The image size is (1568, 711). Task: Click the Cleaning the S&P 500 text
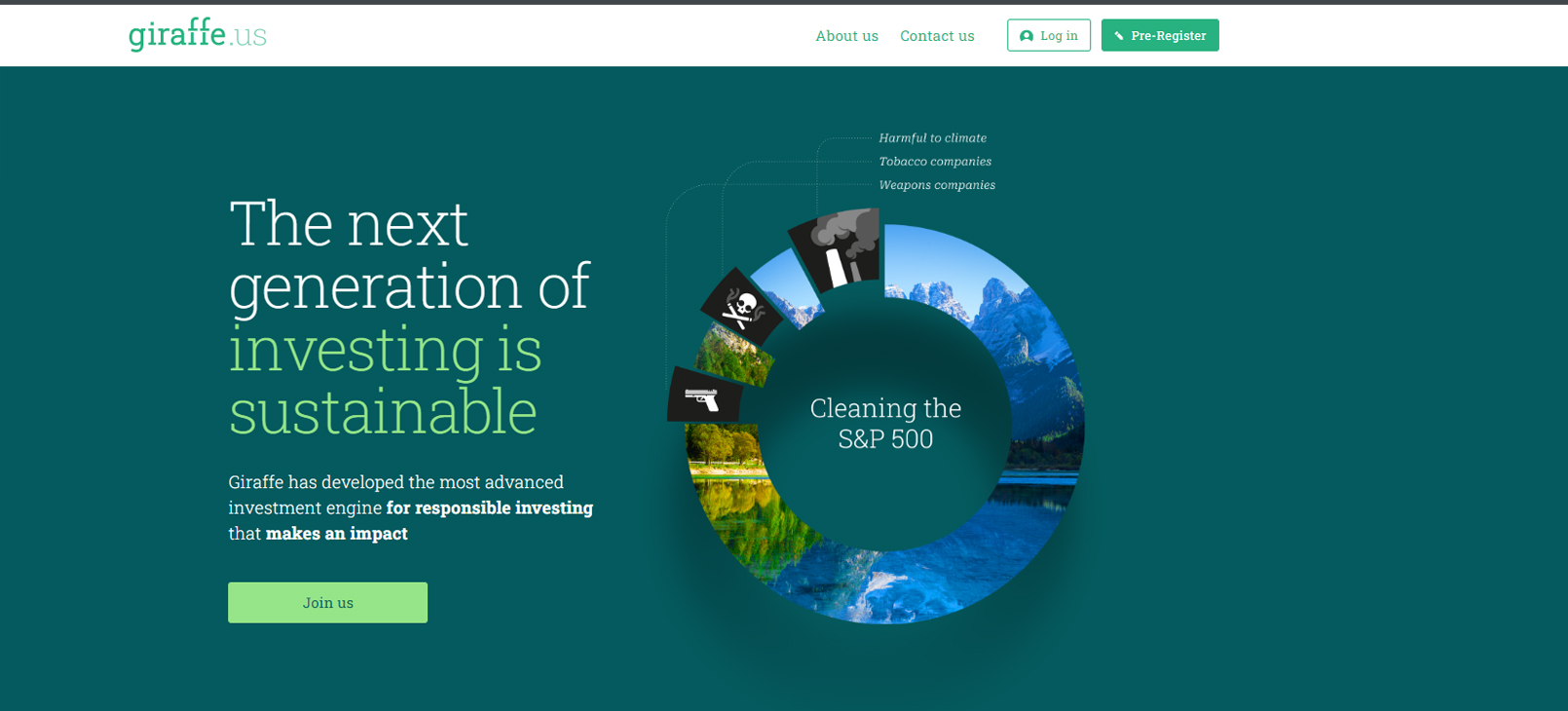coord(885,424)
